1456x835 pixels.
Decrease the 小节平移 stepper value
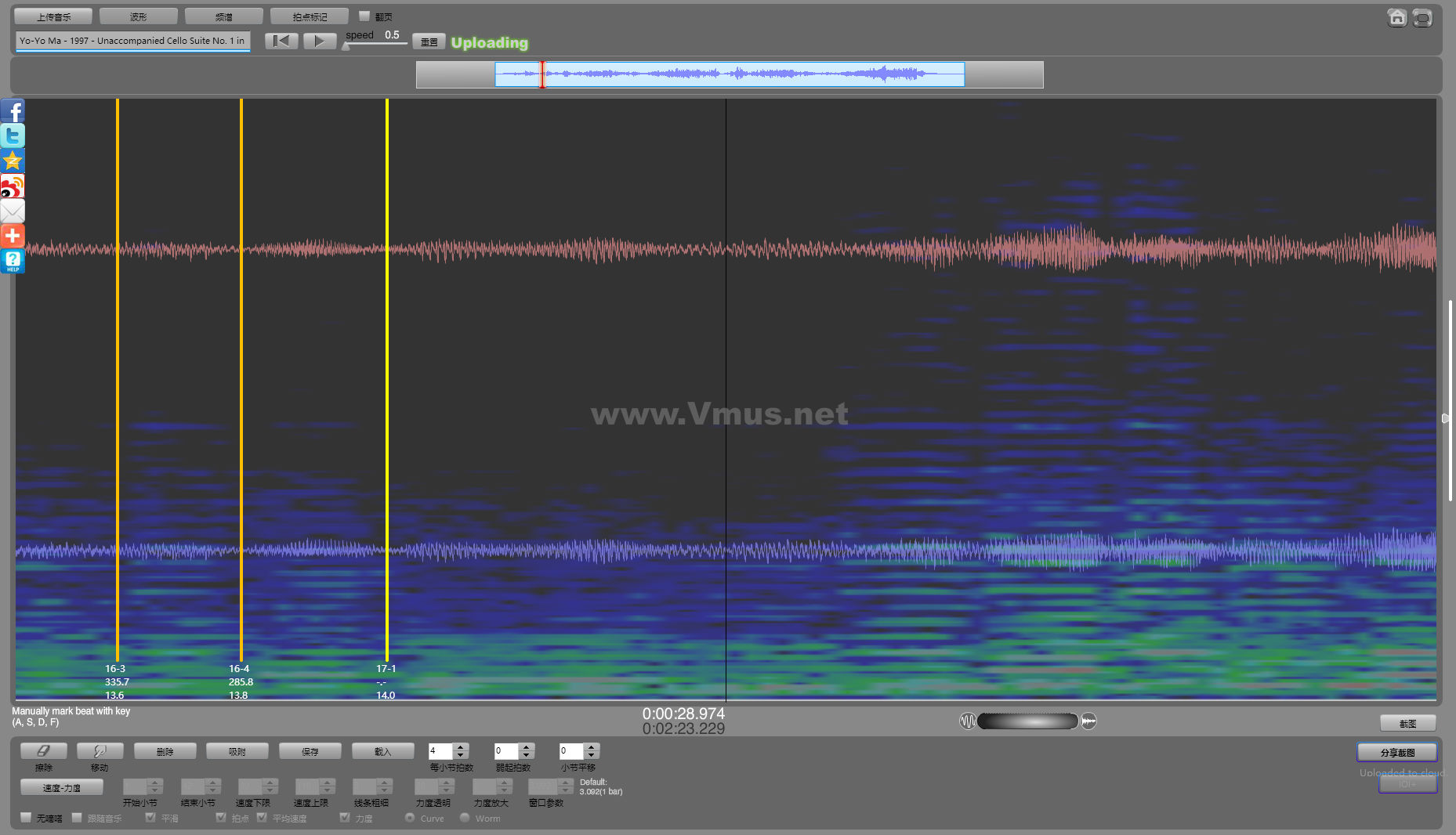pyautogui.click(x=592, y=755)
